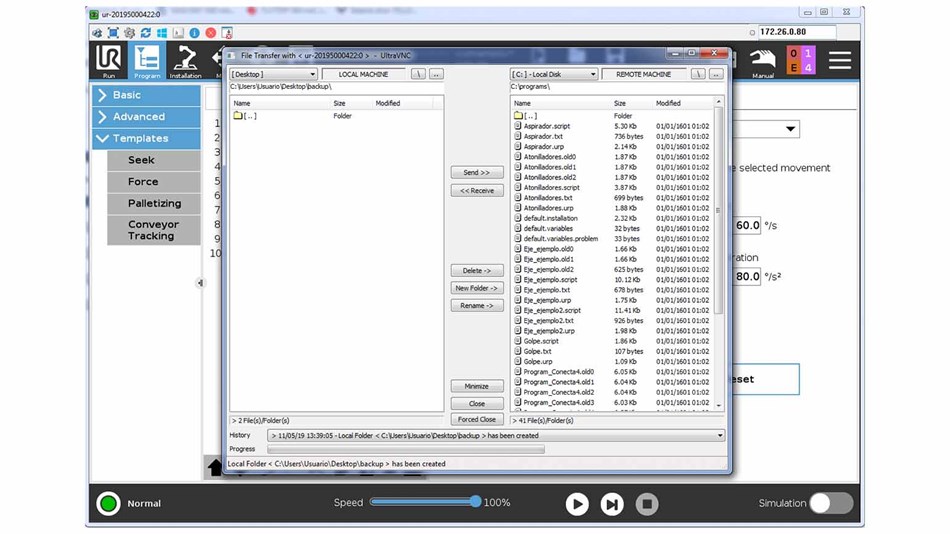950x534 pixels.
Task: Open the Installation robot arm icon
Action: (185, 61)
